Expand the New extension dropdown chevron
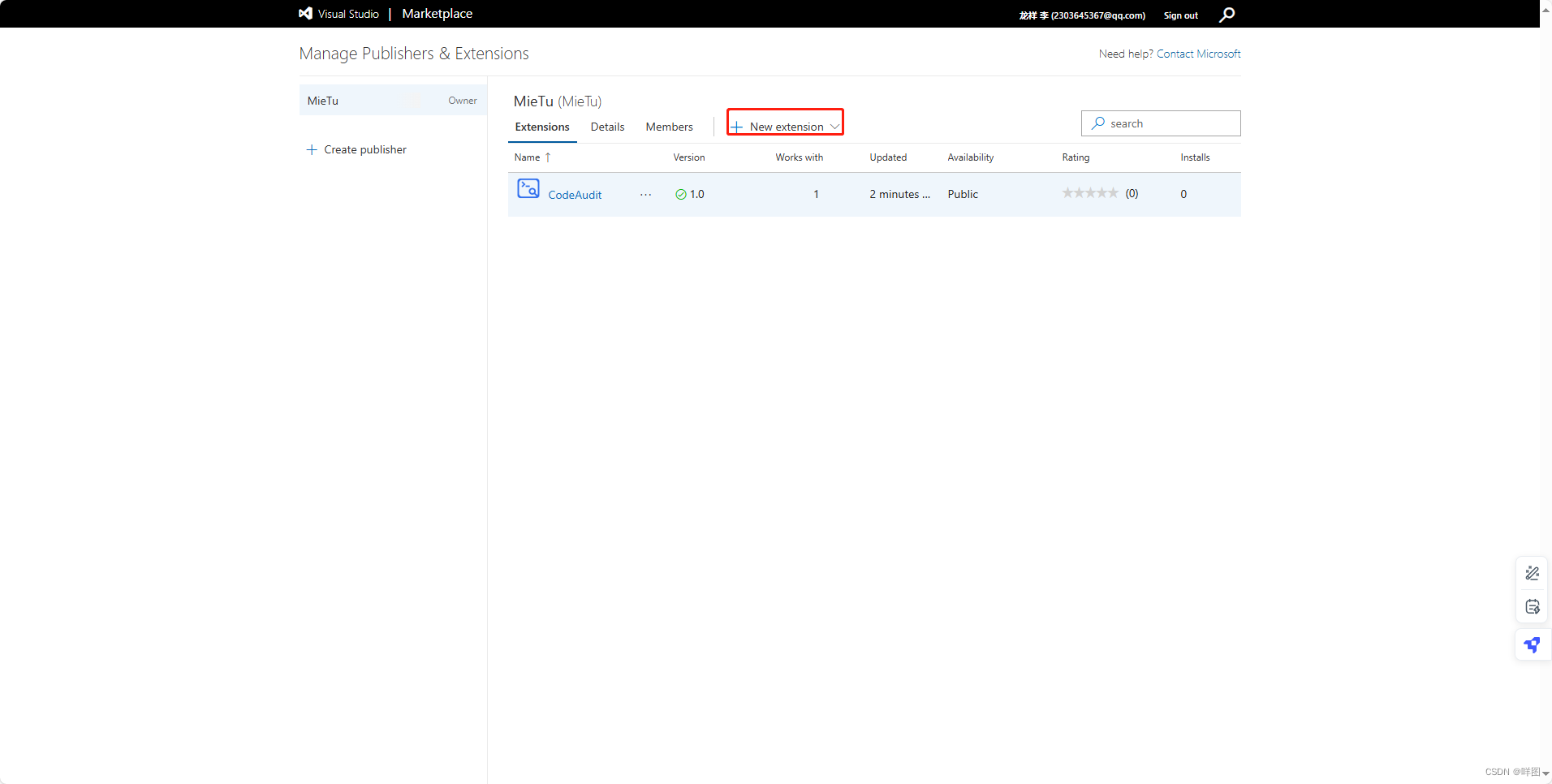Viewport: 1552px width, 784px height. tap(834, 127)
